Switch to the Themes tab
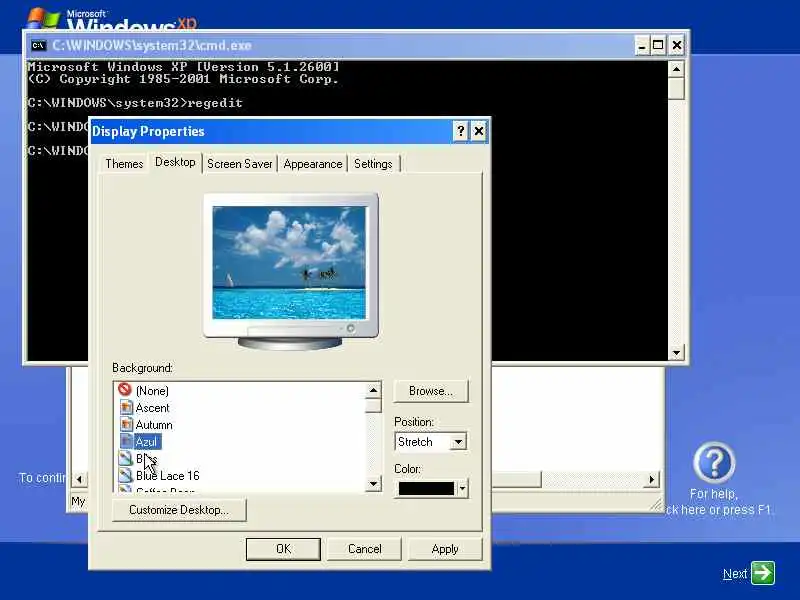This screenshot has width=800, height=600. coord(124,164)
